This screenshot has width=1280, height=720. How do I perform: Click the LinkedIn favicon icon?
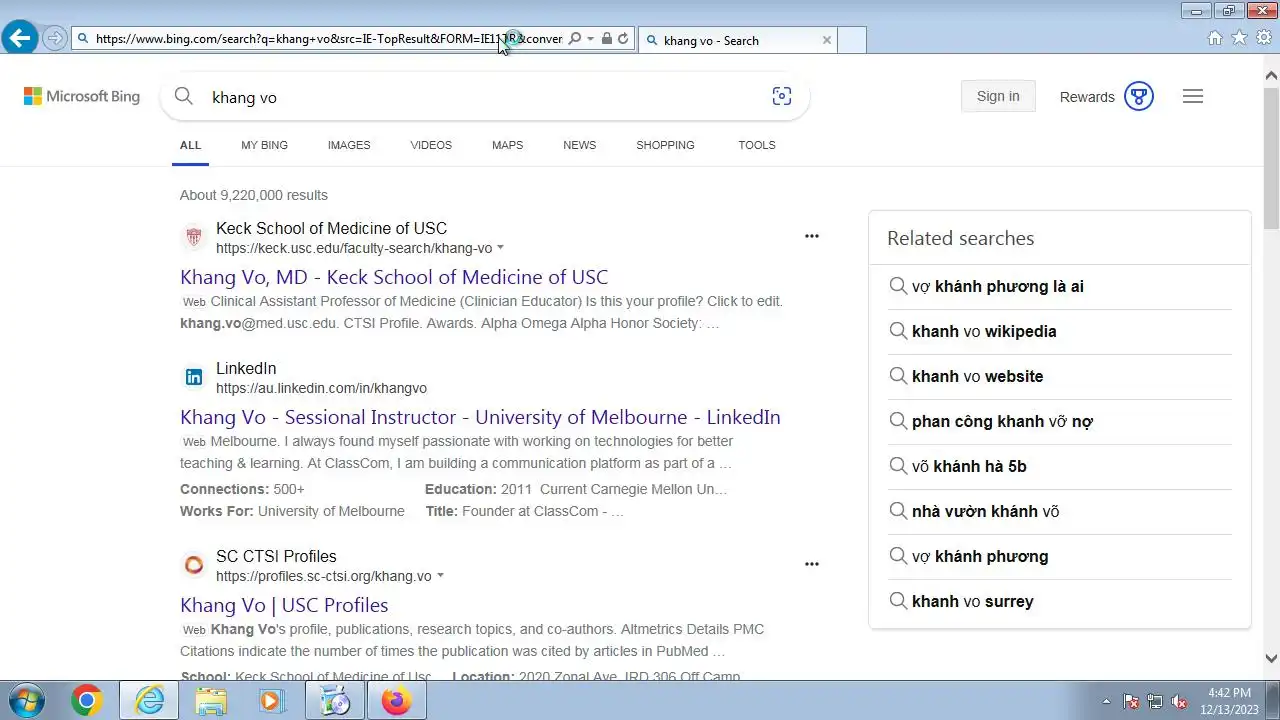click(x=194, y=377)
